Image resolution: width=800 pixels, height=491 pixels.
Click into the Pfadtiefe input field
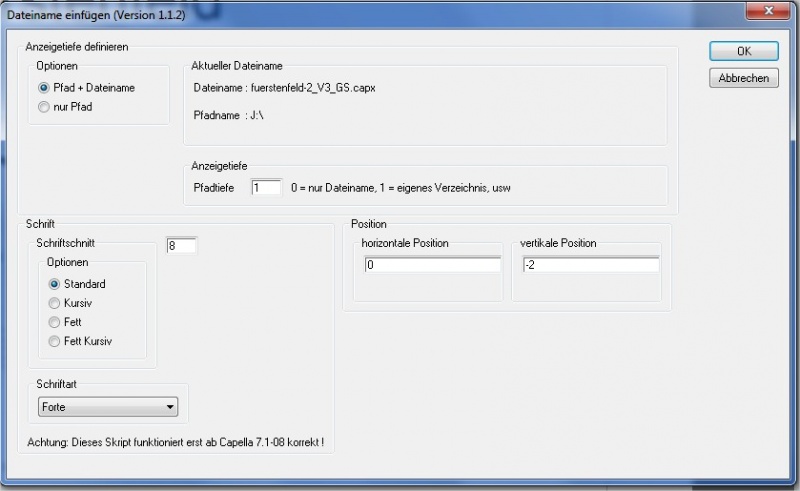267,188
